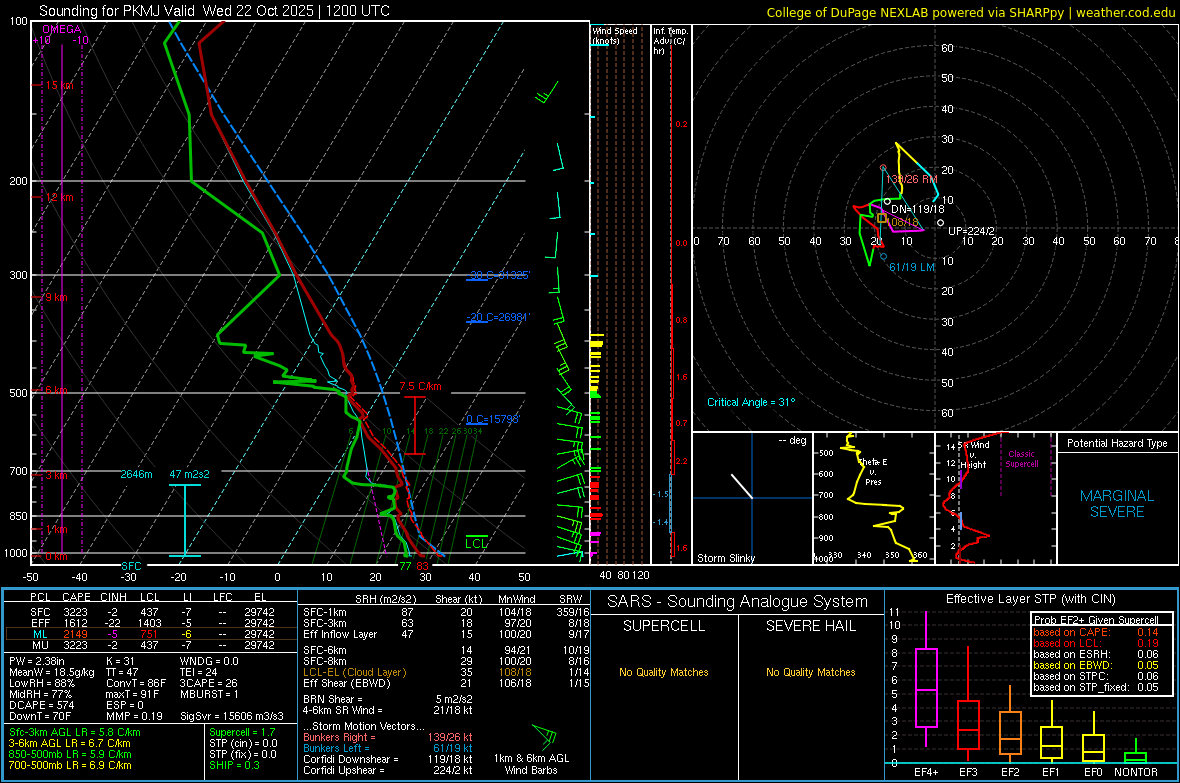Click the '9 km' height label
This screenshot has width=1180, height=783.
point(56,297)
